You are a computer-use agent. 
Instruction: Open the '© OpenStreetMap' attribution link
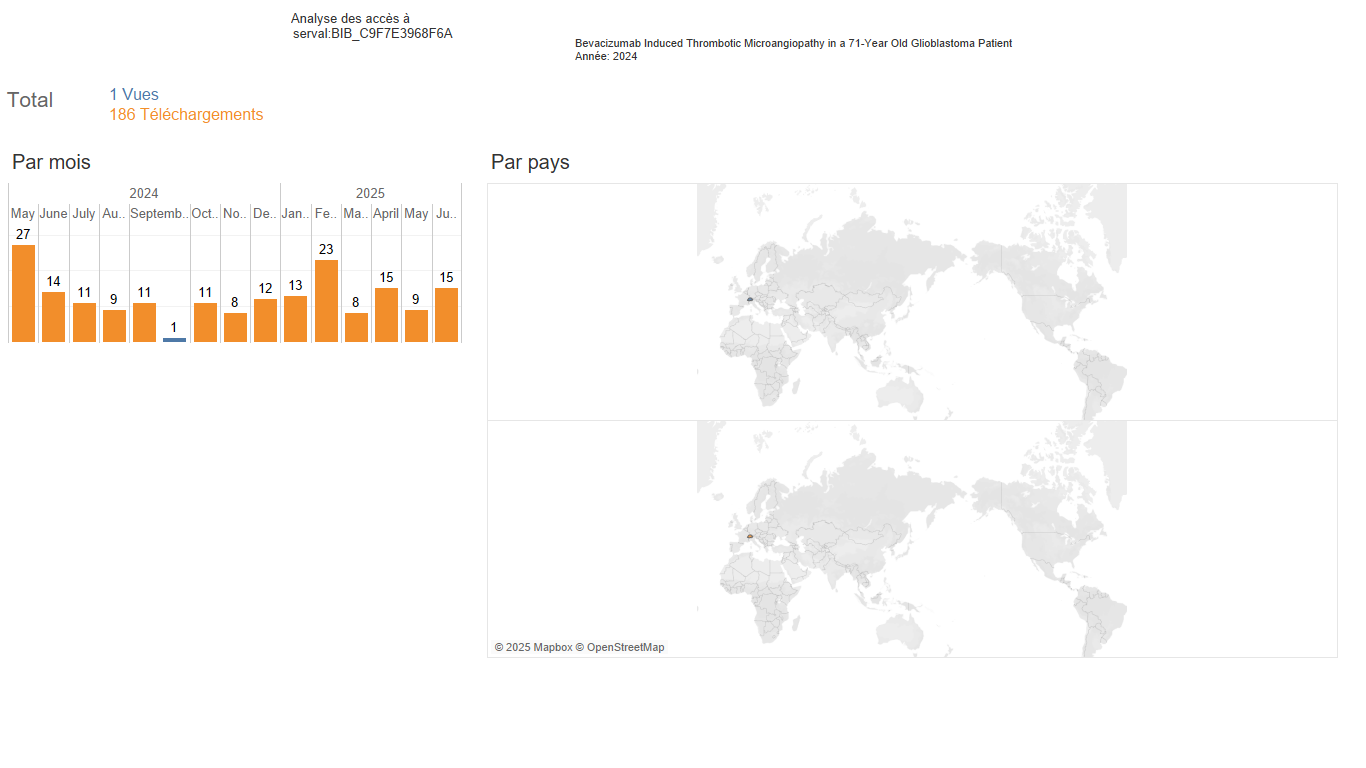tap(620, 647)
